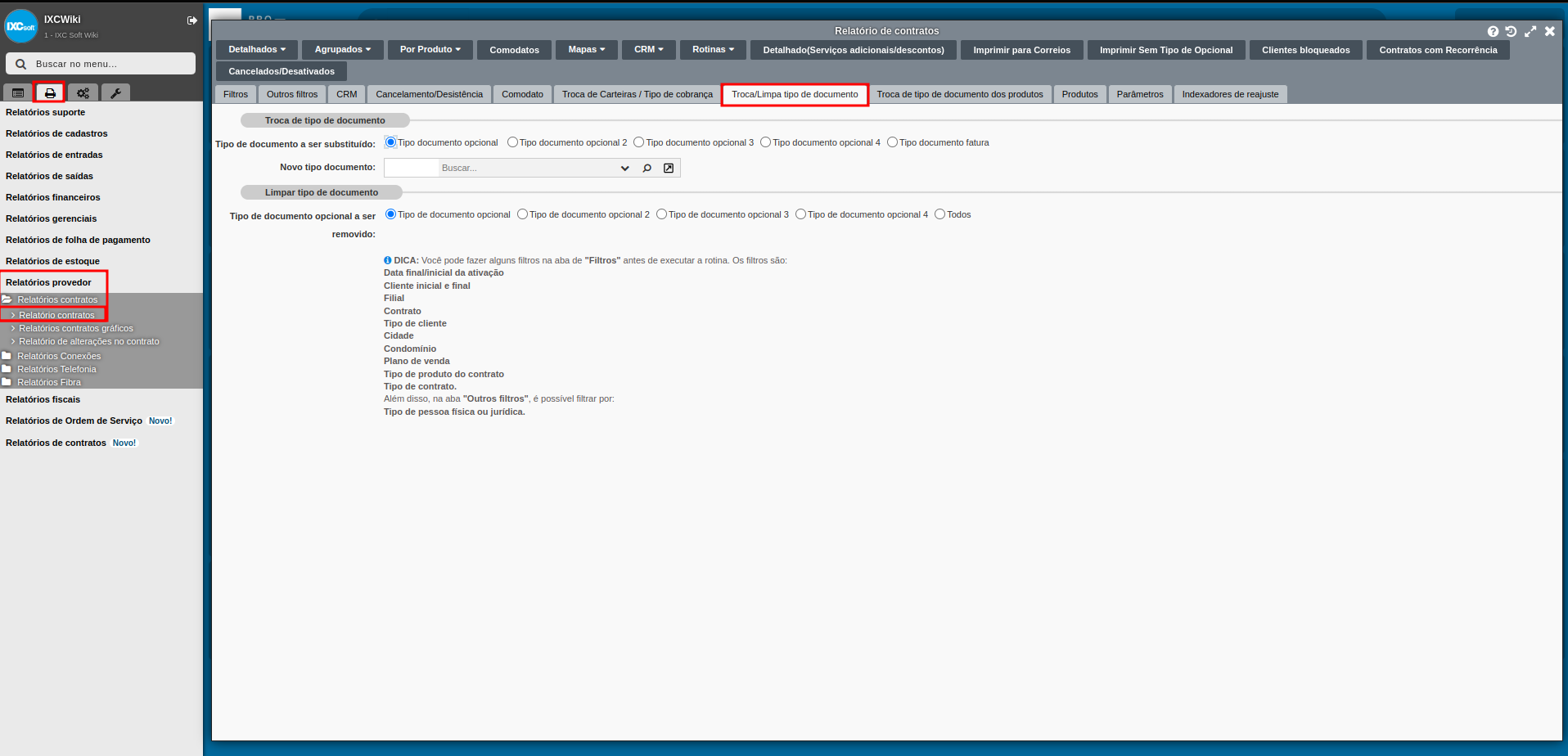
Task: Click the Novo tipo documento code box
Action: (x=412, y=168)
